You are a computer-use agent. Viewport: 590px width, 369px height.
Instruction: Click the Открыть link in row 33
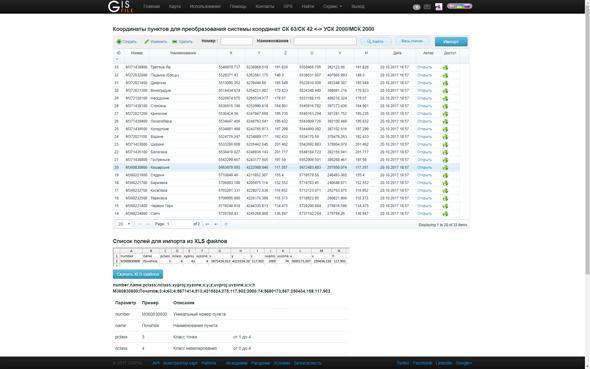[x=424, y=67]
